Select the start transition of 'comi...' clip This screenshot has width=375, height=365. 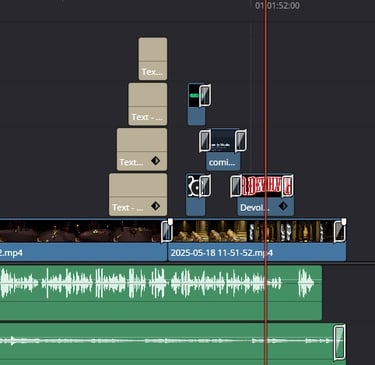(x=205, y=141)
